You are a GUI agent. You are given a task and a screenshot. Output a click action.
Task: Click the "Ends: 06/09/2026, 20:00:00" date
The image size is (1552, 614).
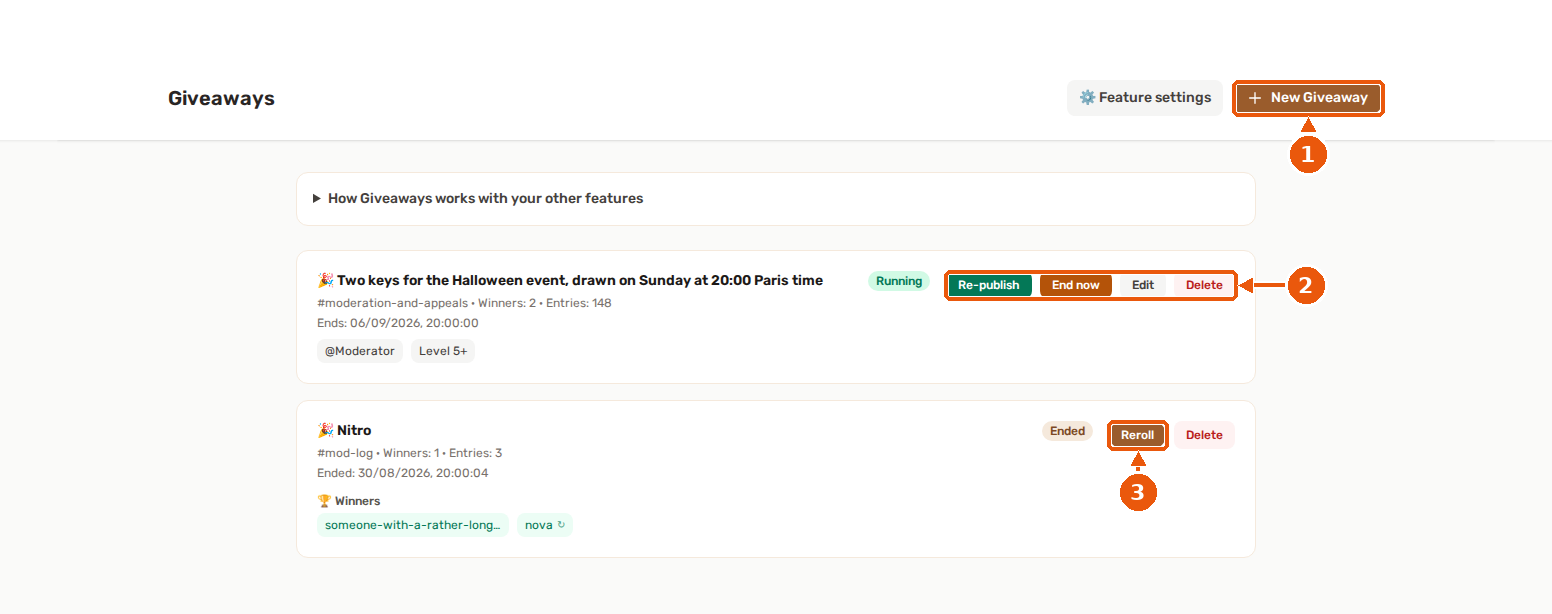(x=398, y=323)
